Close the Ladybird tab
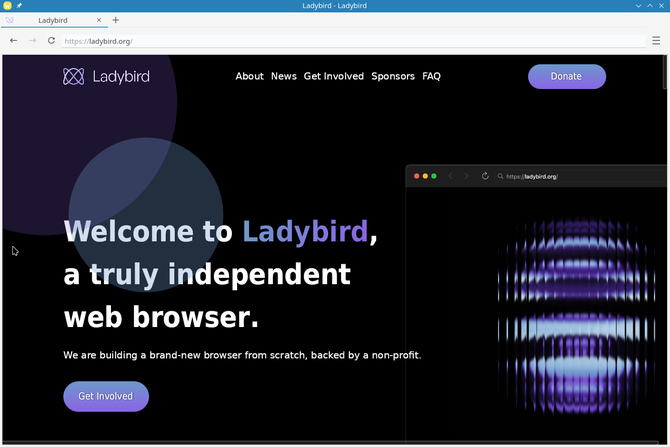Screen dimensions: 670x447 point(99,20)
